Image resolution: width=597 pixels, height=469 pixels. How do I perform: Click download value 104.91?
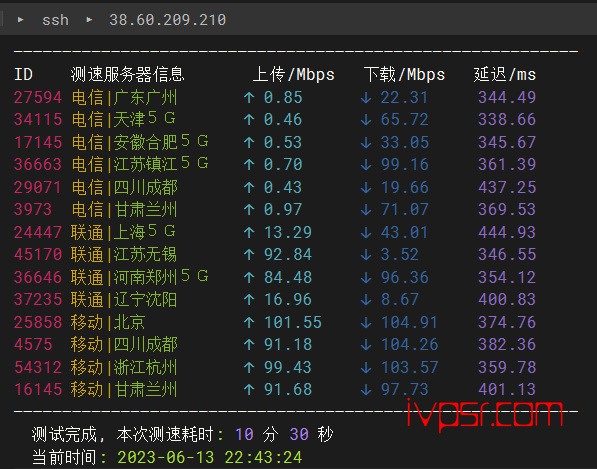[409, 322]
